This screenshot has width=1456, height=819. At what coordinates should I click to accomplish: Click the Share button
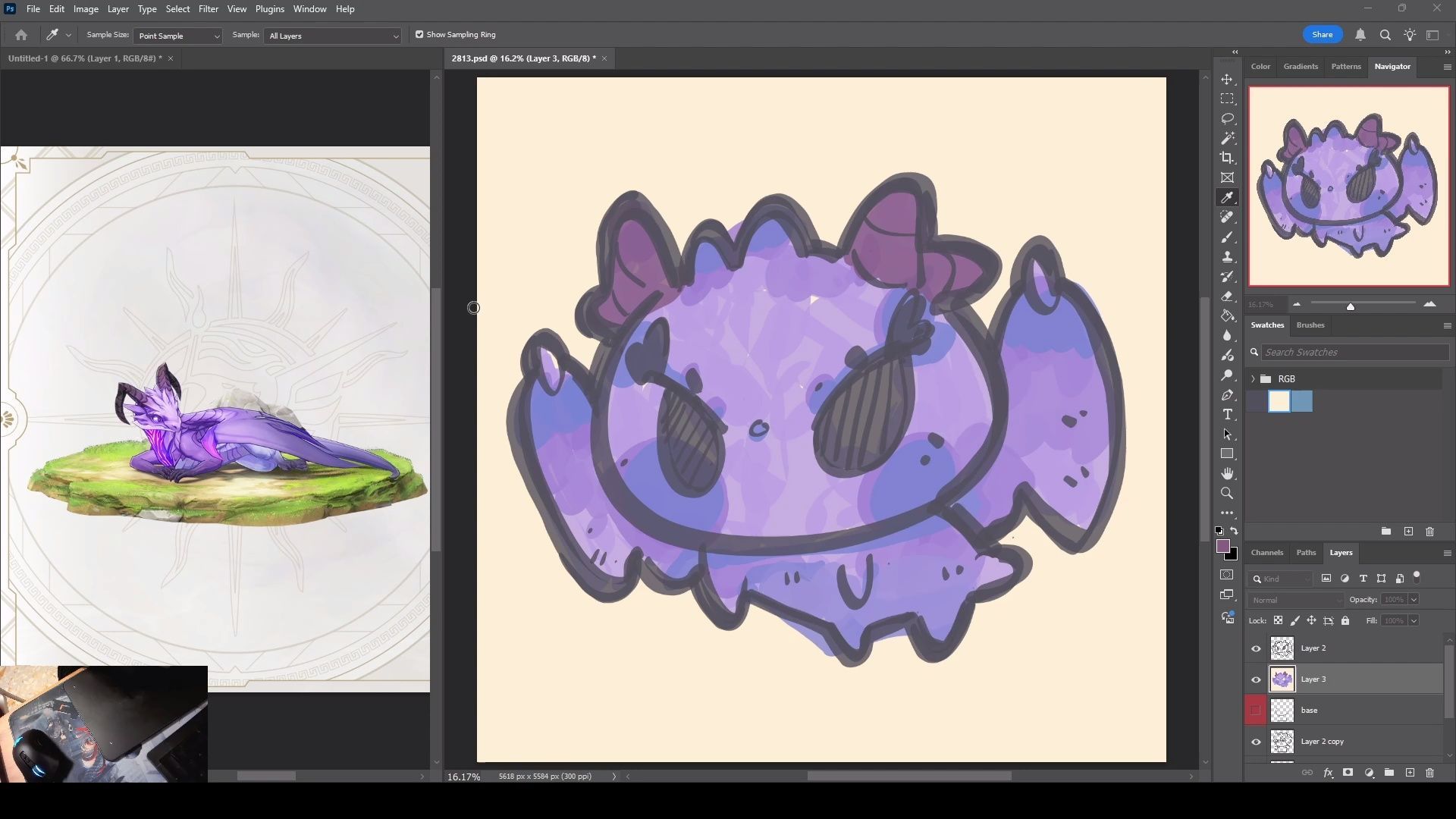tap(1323, 35)
